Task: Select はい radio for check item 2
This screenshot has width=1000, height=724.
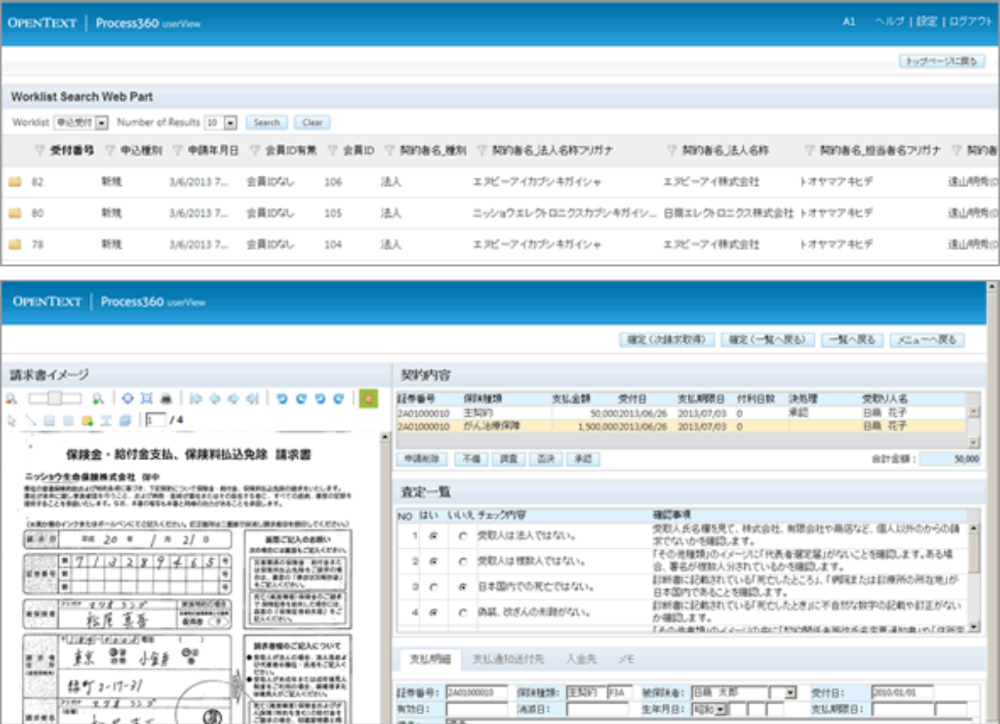Action: tap(434, 562)
